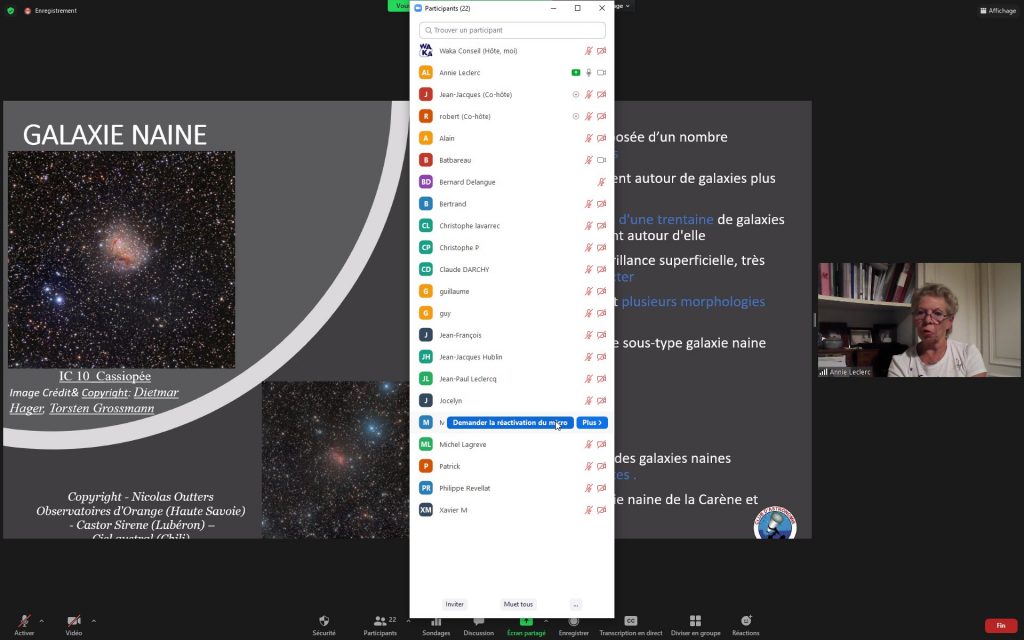Expand audio options arrow beside Activer
The height and width of the screenshot is (640, 1024).
click(x=41, y=620)
